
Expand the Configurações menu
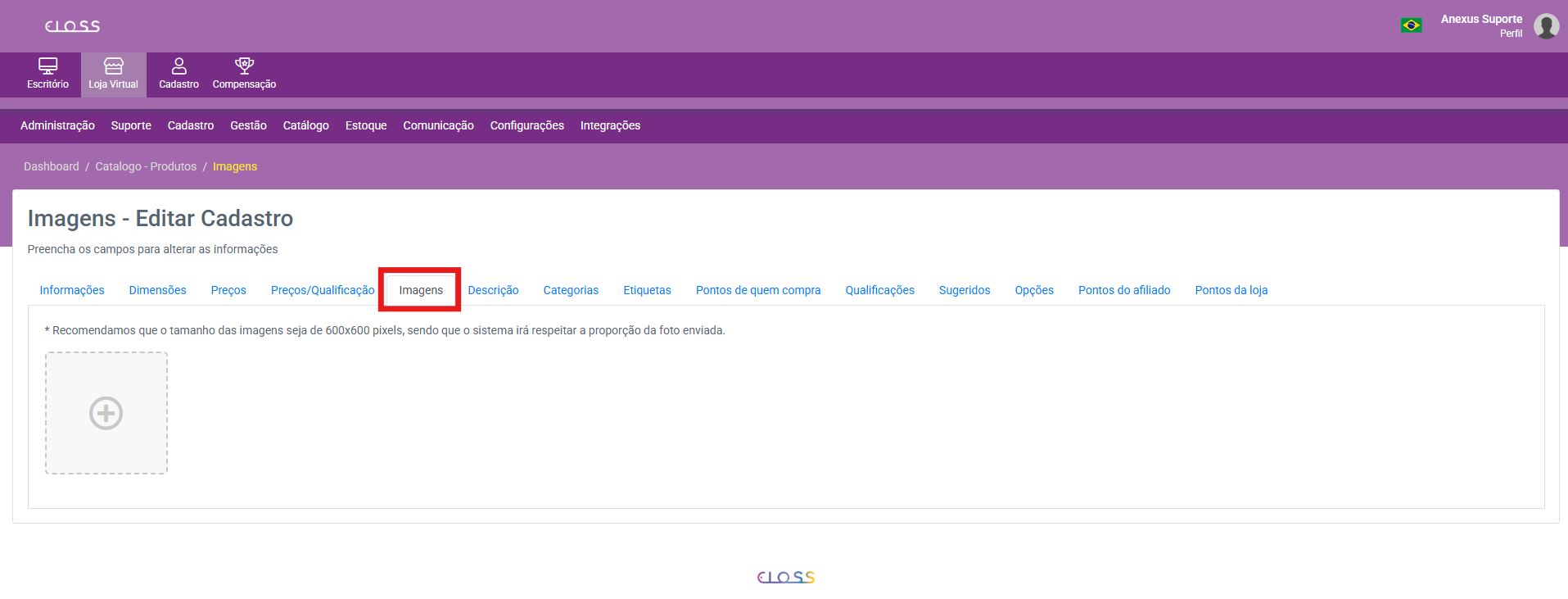click(x=526, y=125)
